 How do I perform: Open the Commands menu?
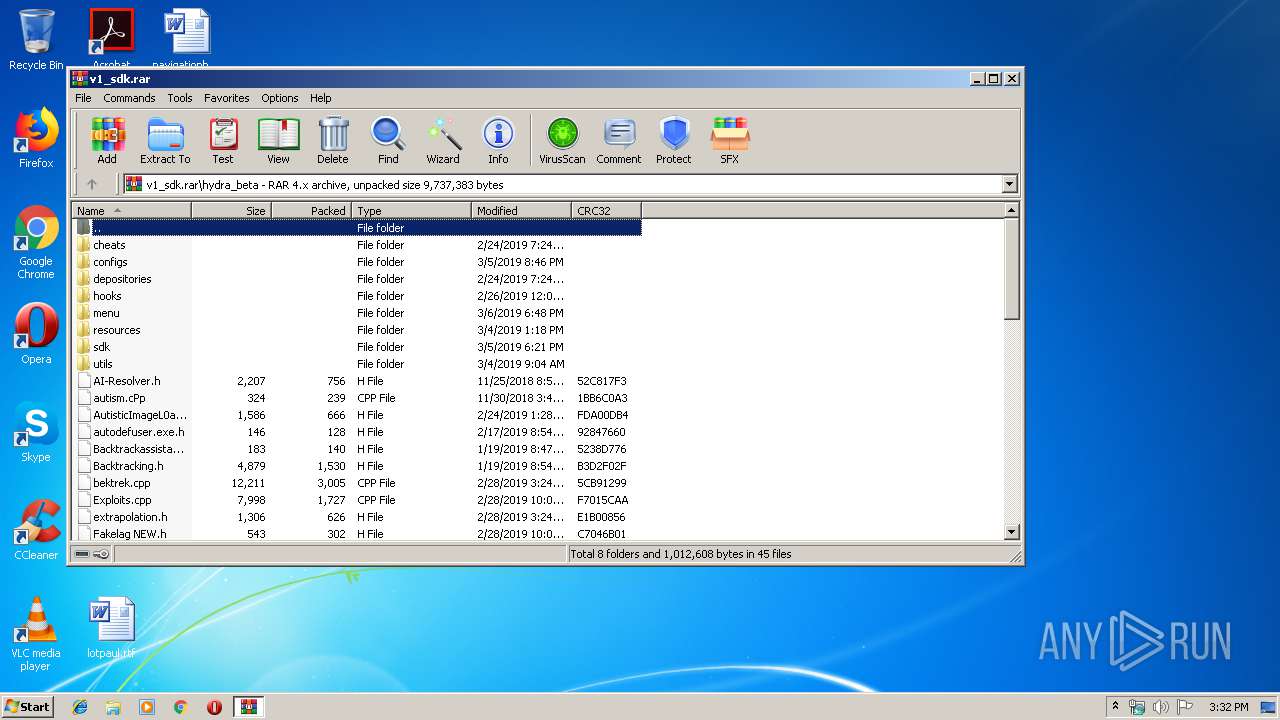click(129, 98)
